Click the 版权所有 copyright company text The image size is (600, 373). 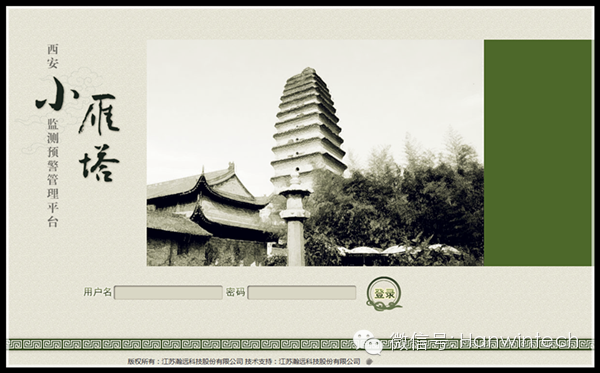click(x=185, y=361)
